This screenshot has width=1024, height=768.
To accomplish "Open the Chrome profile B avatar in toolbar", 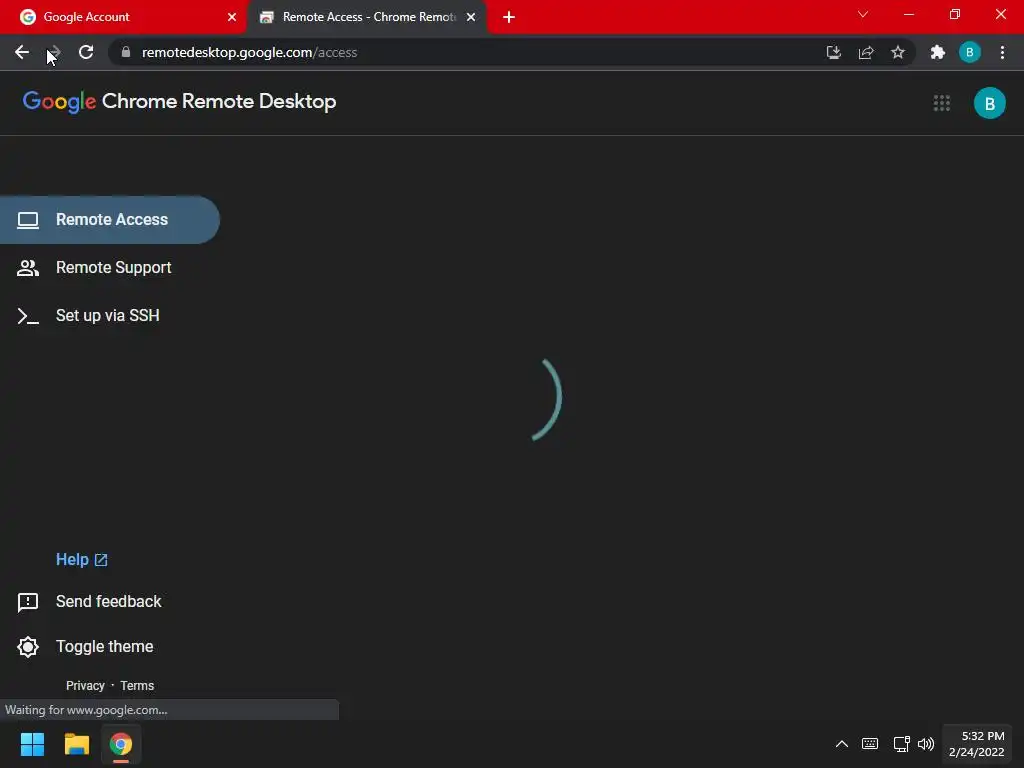I will click(969, 52).
